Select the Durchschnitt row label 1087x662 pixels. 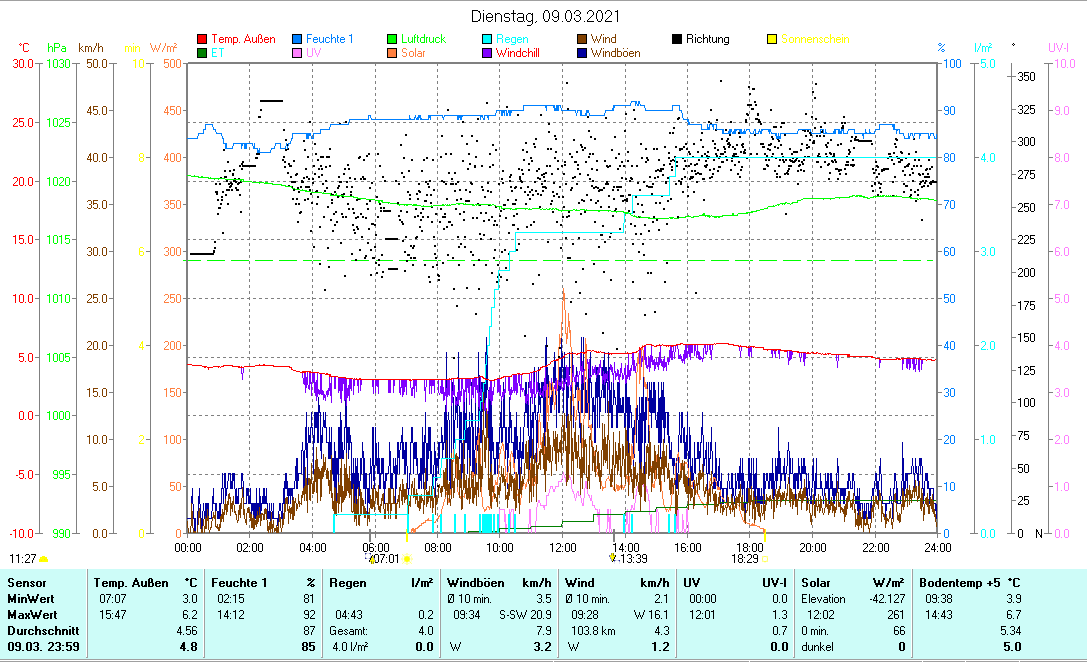pyautogui.click(x=39, y=631)
